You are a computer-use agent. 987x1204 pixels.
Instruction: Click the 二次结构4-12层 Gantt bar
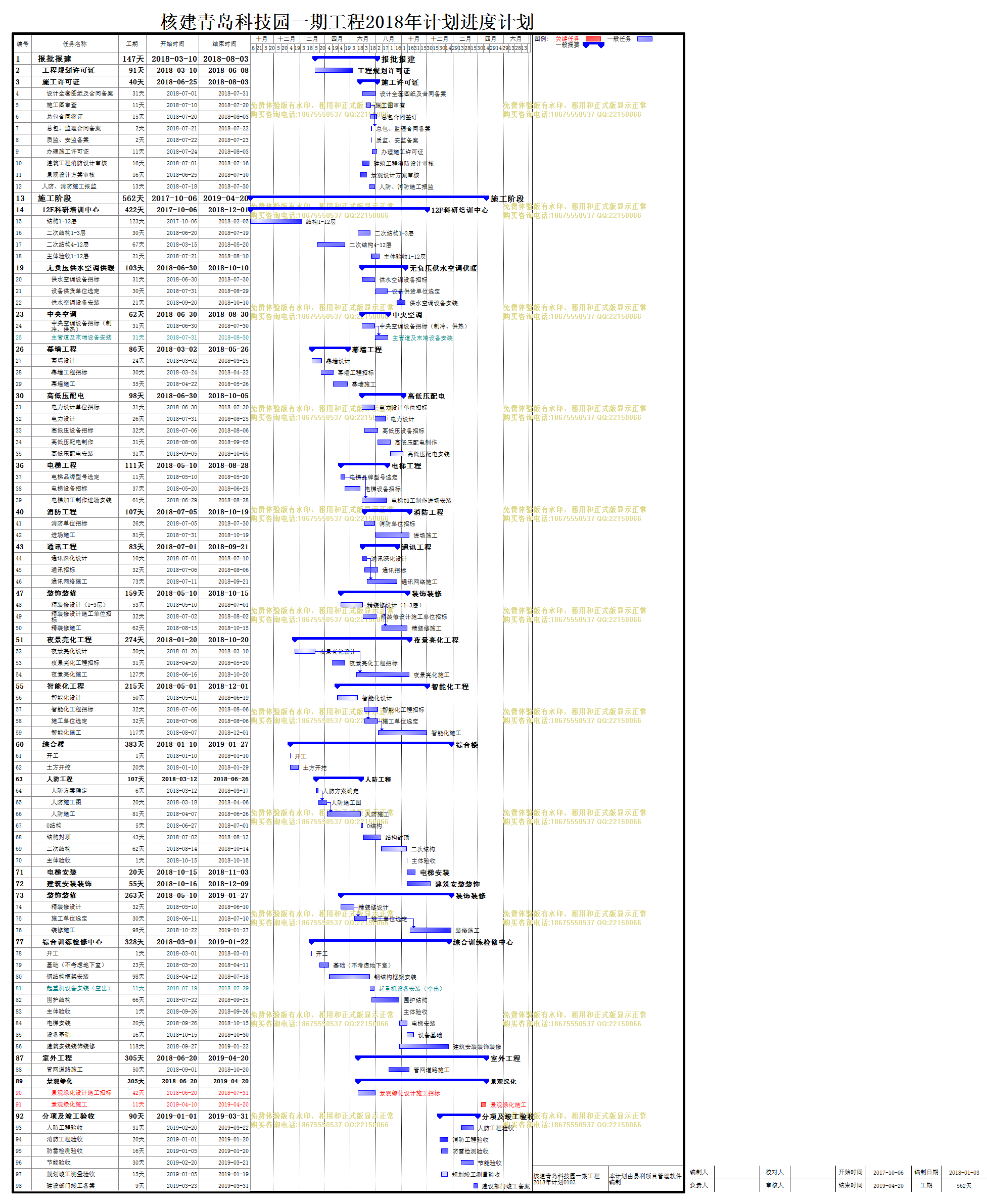332,245
